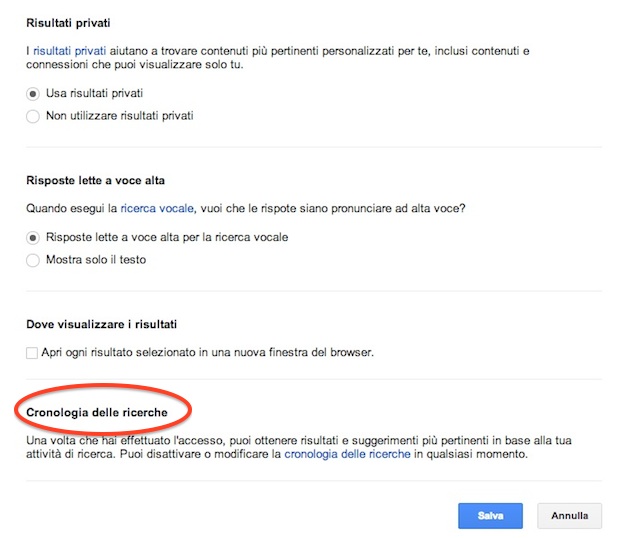The height and width of the screenshot is (538, 640).
Task: Open the 'risultati privati' hyperlink
Action: pos(71,48)
